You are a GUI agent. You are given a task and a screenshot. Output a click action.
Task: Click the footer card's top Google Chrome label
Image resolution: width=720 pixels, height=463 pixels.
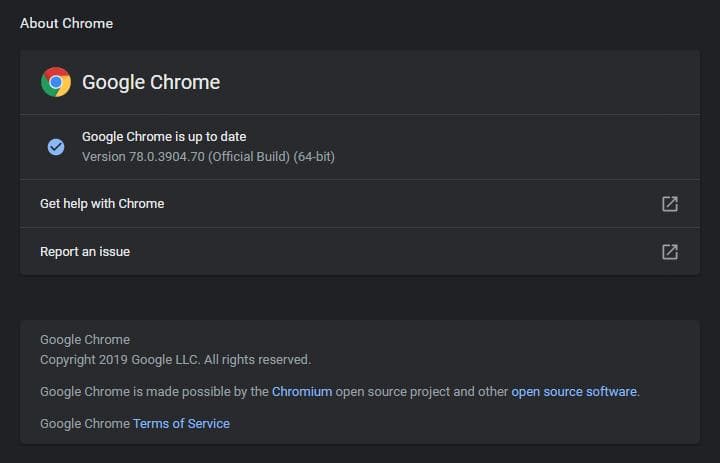[x=85, y=340]
